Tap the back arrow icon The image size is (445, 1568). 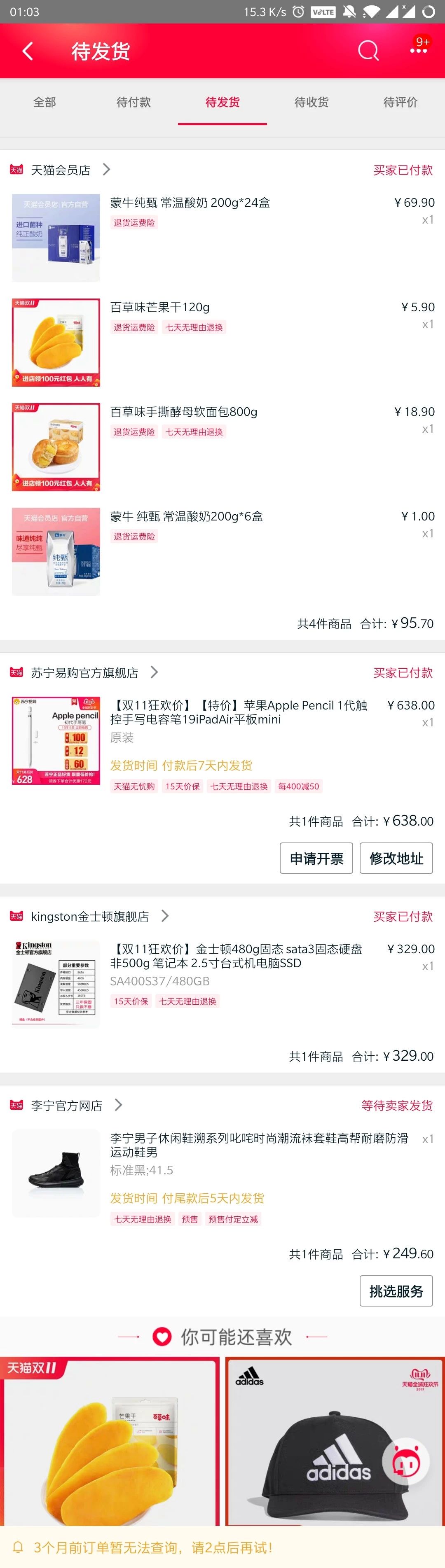[x=28, y=51]
